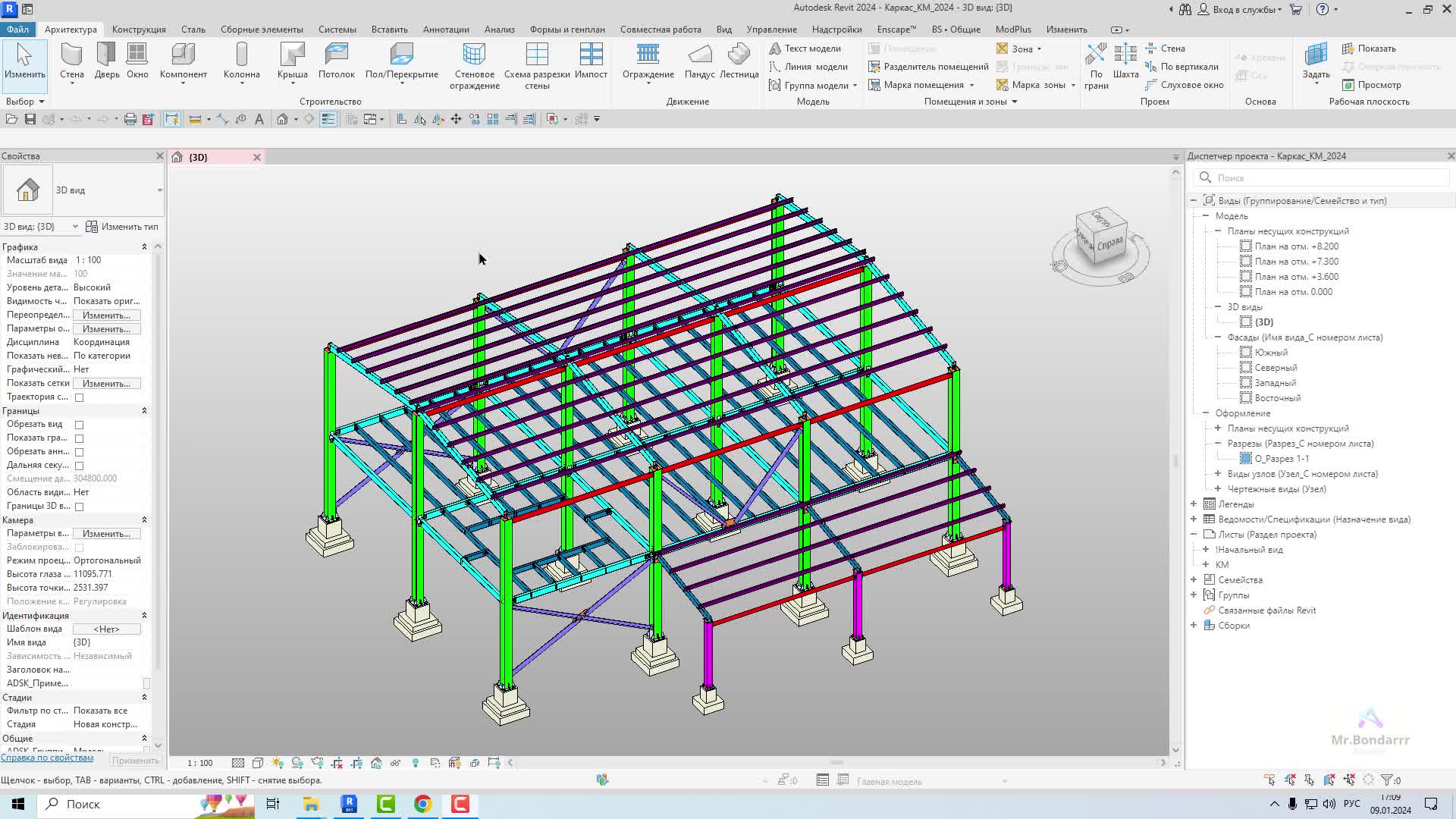Screen dimensions: 1456x819
Task: Select the Roof tool (Крыша)
Action: pos(292,61)
